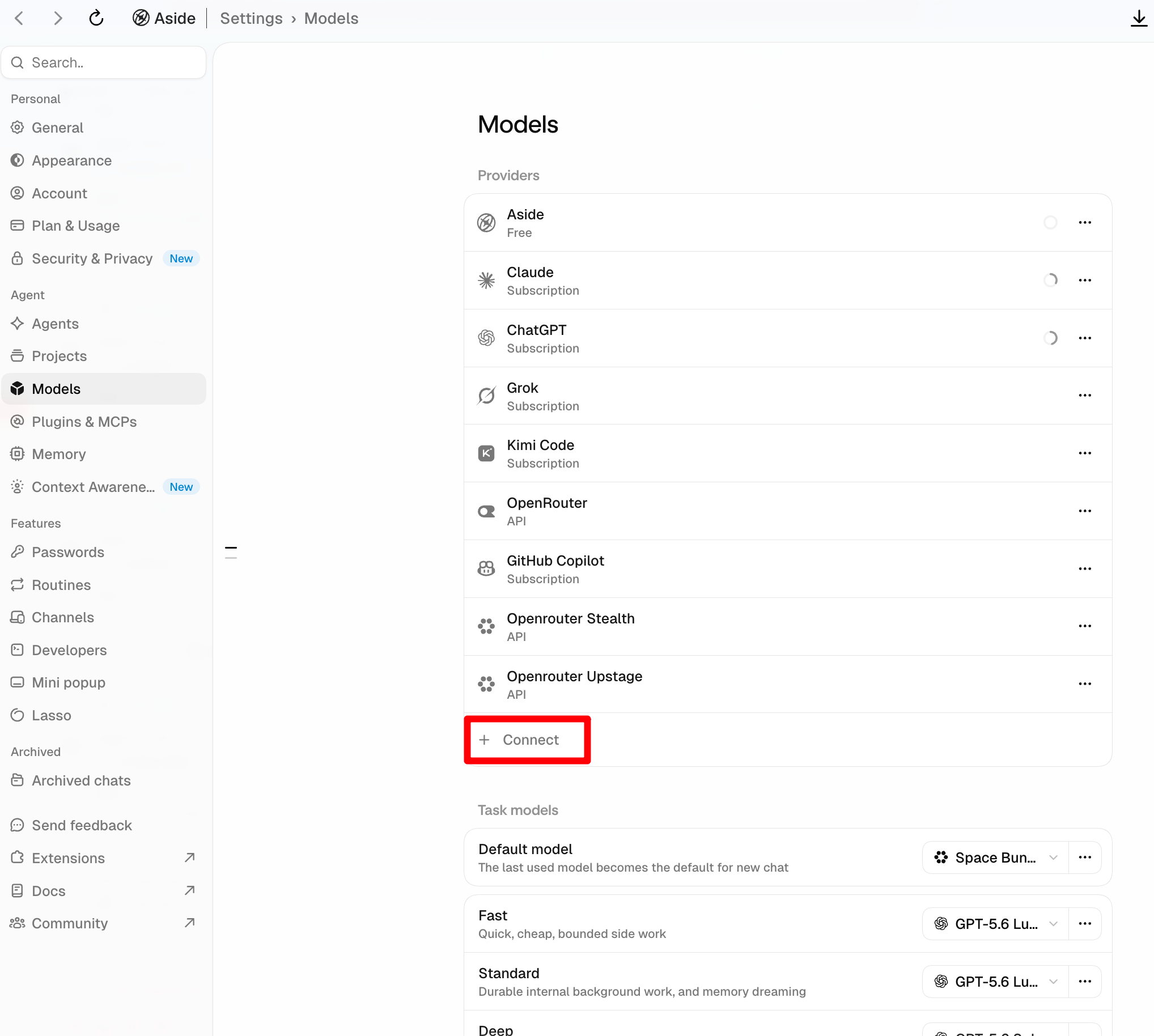This screenshot has width=1154, height=1036.
Task: Open more options for Aside provider
Action: pyautogui.click(x=1084, y=223)
